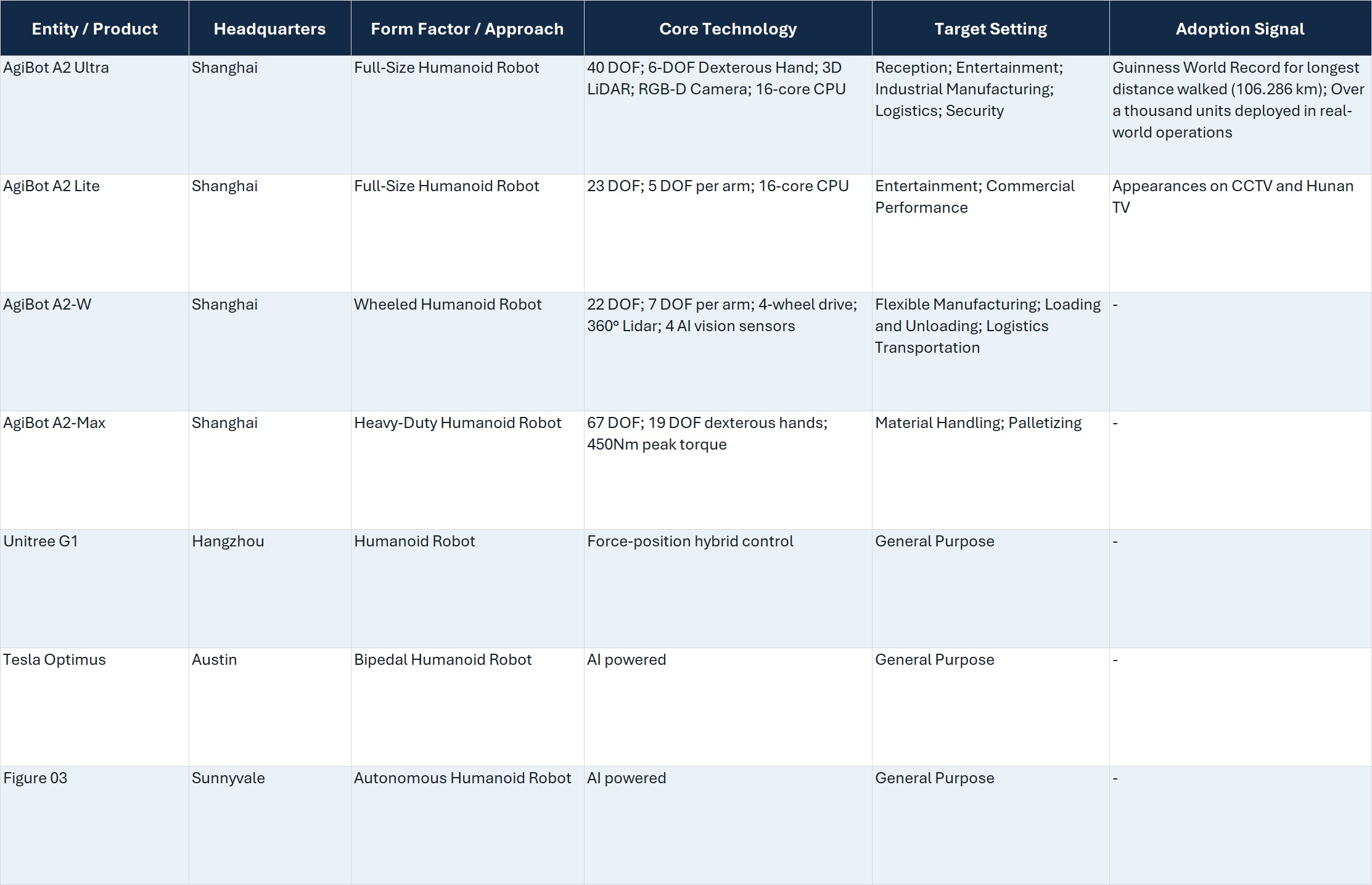Click the Core Technology column header
This screenshot has width=1372, height=885.
(728, 28)
